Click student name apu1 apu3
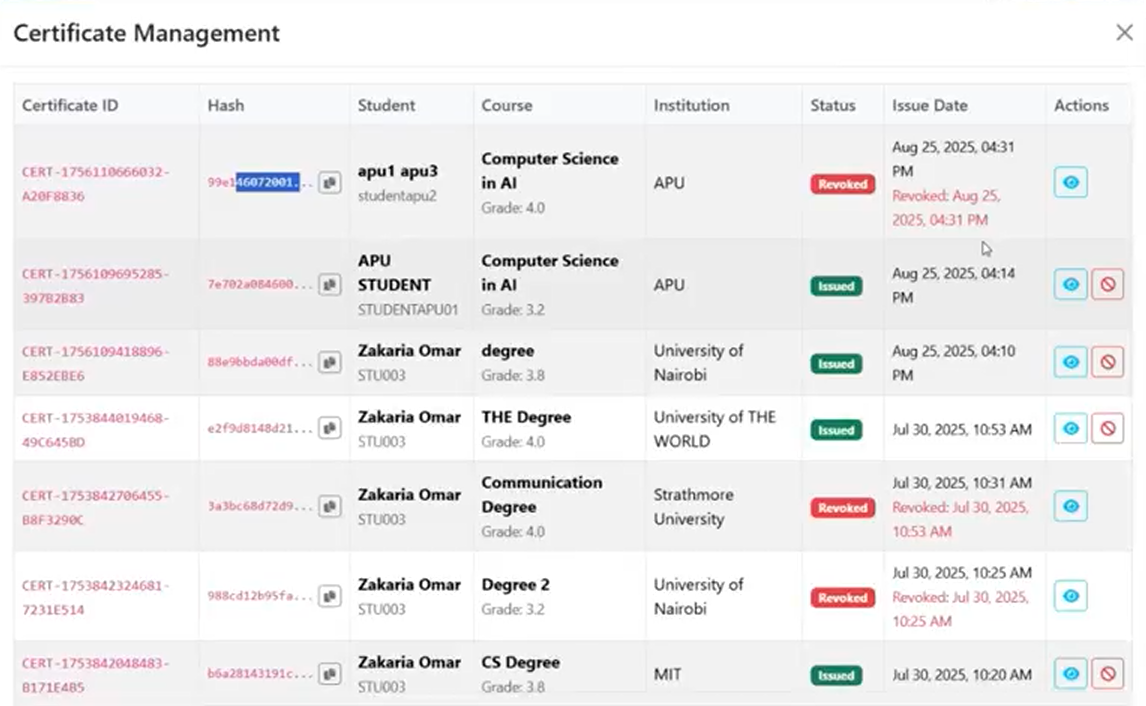The height and width of the screenshot is (706, 1146). [x=398, y=171]
